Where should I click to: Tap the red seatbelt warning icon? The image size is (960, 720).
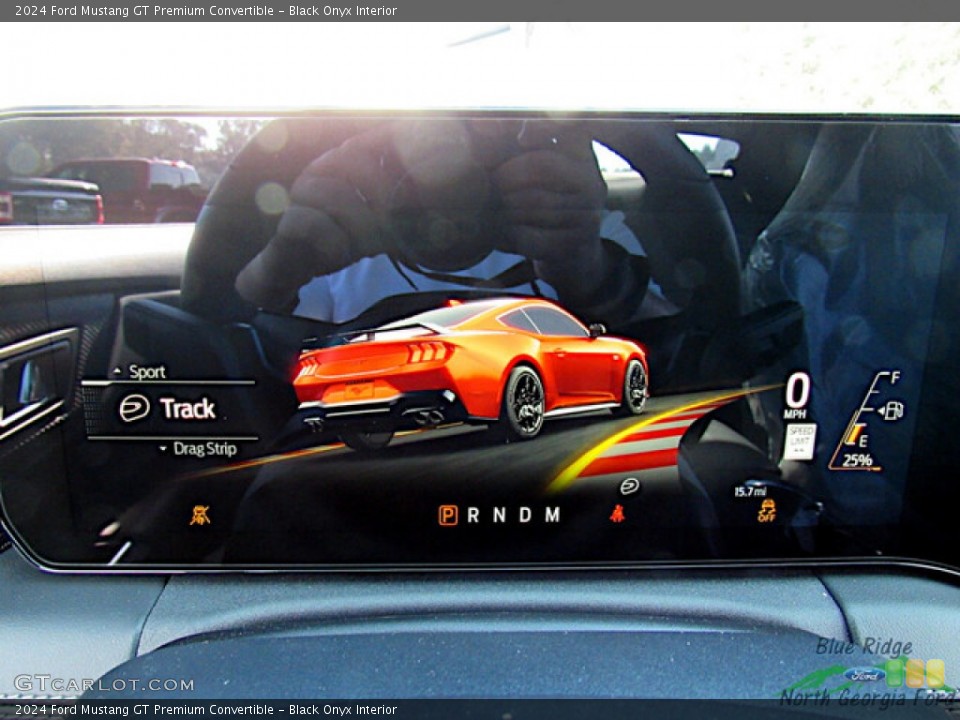[x=617, y=514]
